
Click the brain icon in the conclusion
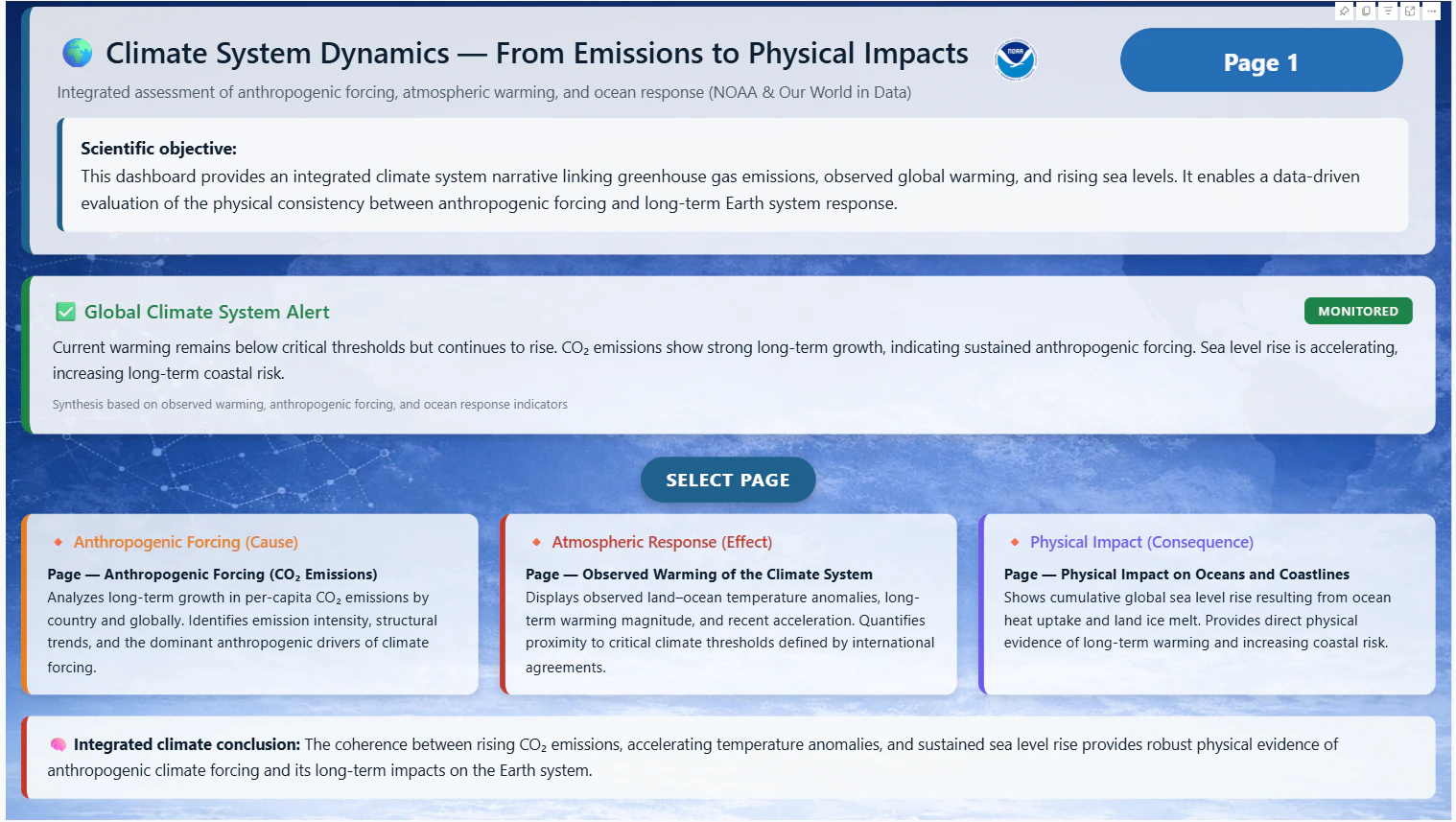click(x=58, y=744)
